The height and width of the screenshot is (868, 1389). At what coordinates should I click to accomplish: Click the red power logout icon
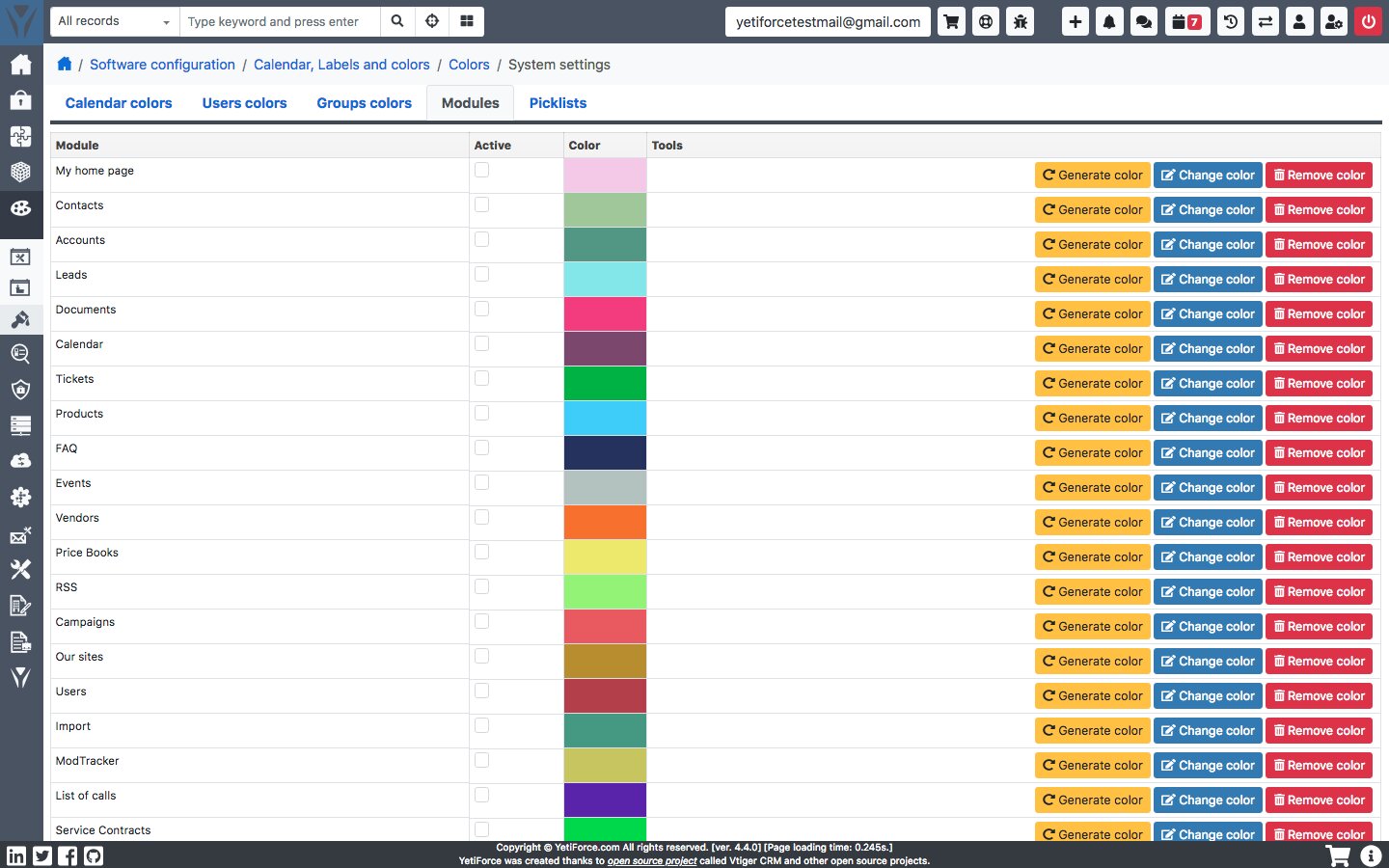point(1368,21)
